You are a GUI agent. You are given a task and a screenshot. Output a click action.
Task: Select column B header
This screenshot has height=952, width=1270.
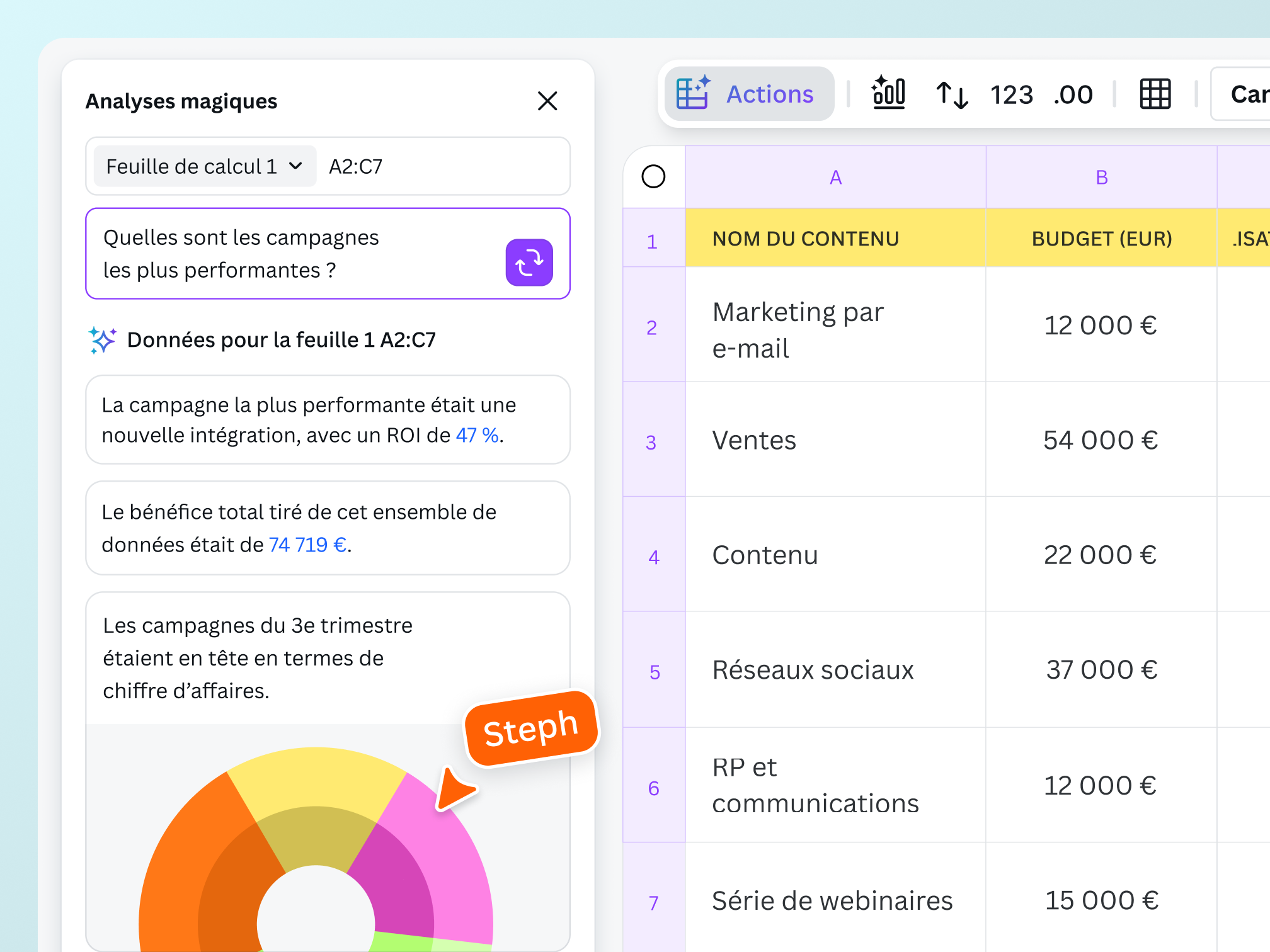tap(1101, 177)
